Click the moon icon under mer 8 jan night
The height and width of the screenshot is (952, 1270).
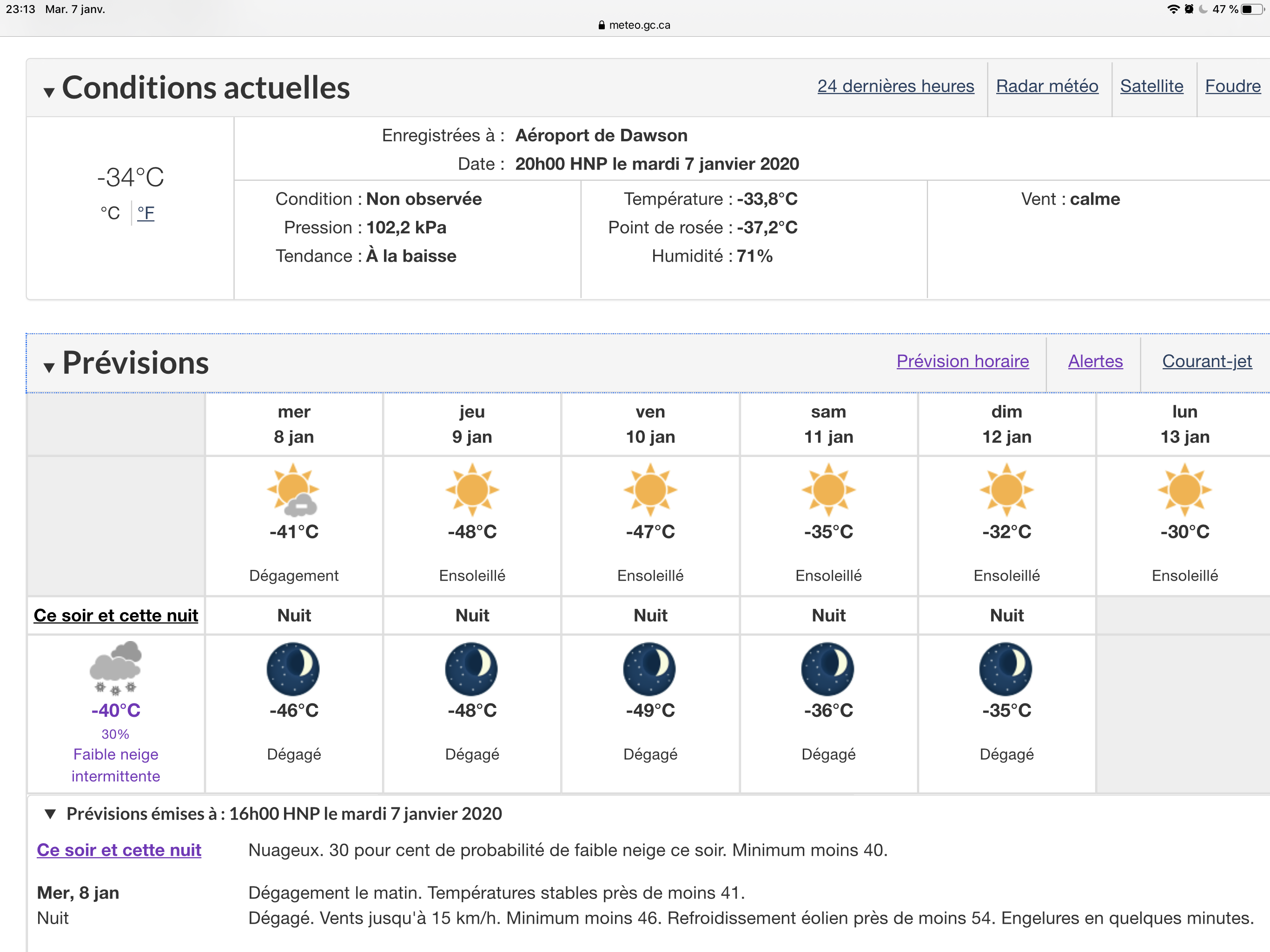pyautogui.click(x=293, y=669)
